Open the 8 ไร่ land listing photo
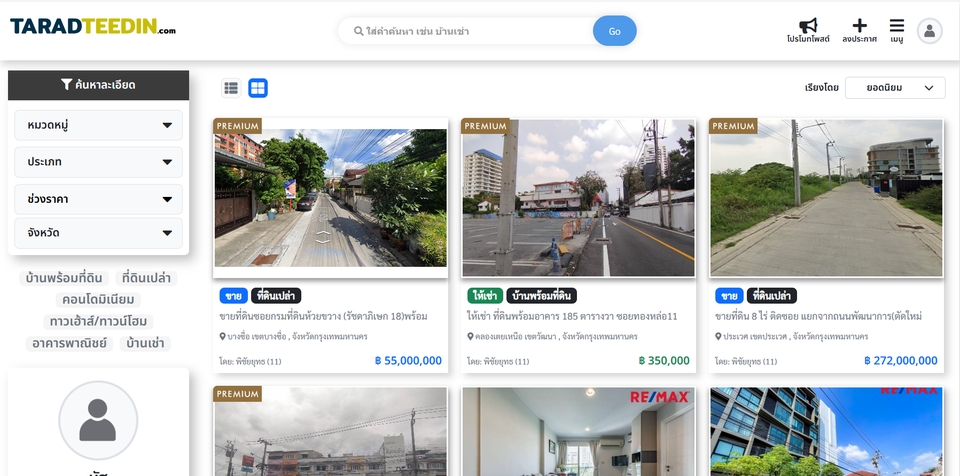Viewport: 960px width, 476px height. click(x=827, y=198)
